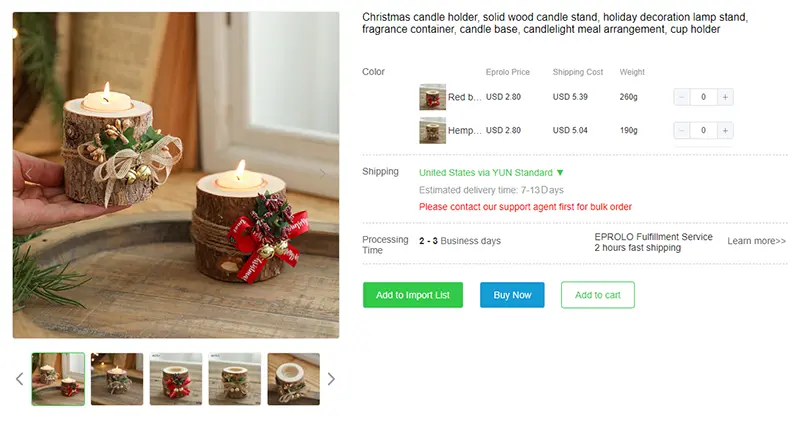Image resolution: width=800 pixels, height=422 pixels.
Task: Increase quantity for Red bow variant
Action: coord(725,97)
